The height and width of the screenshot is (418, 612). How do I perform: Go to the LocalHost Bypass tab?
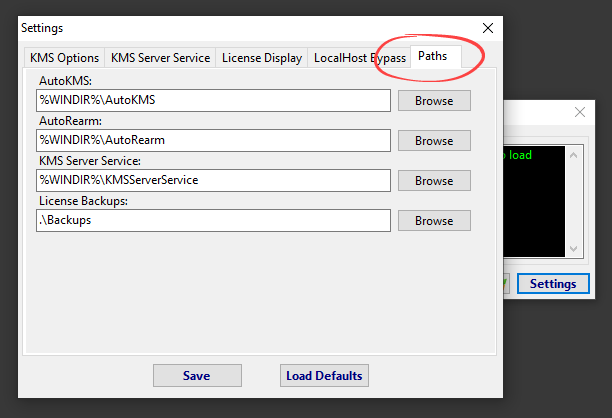tap(359, 58)
